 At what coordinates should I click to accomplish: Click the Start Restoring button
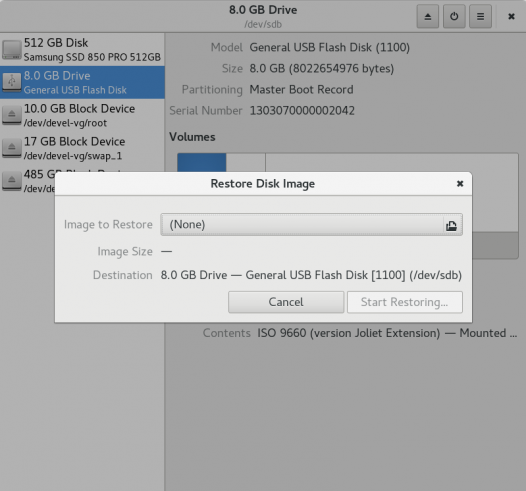coord(405,302)
